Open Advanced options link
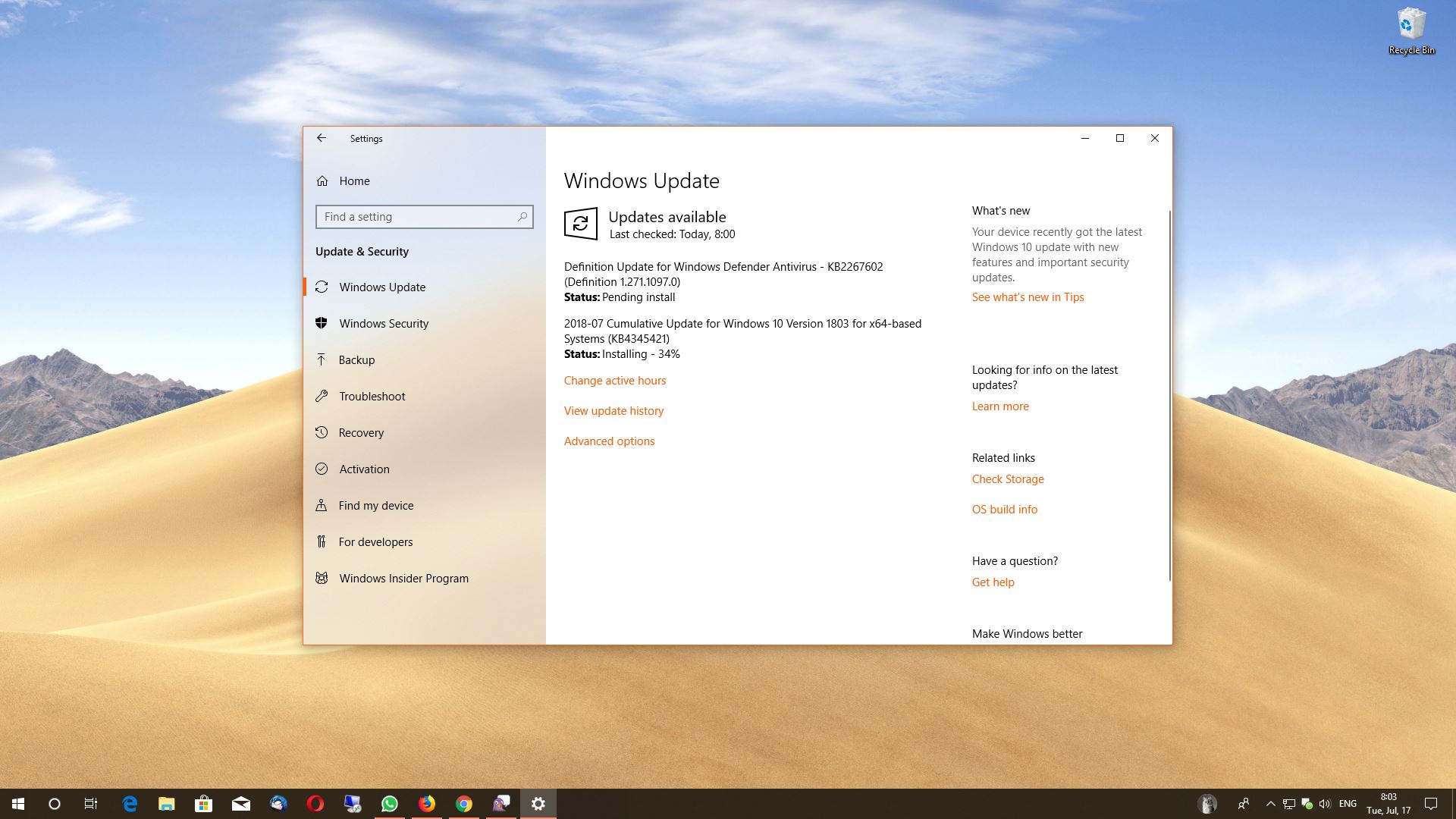1456x819 pixels. tap(609, 441)
